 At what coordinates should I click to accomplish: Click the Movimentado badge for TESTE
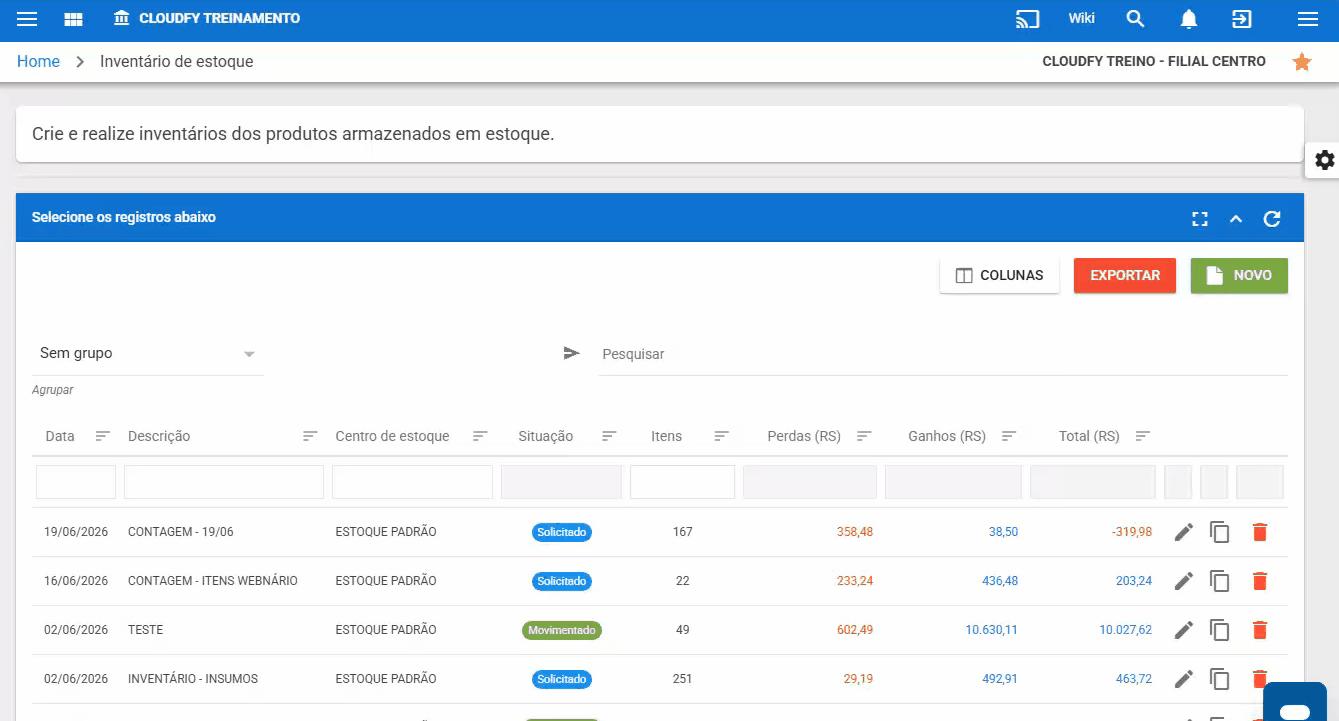[562, 630]
